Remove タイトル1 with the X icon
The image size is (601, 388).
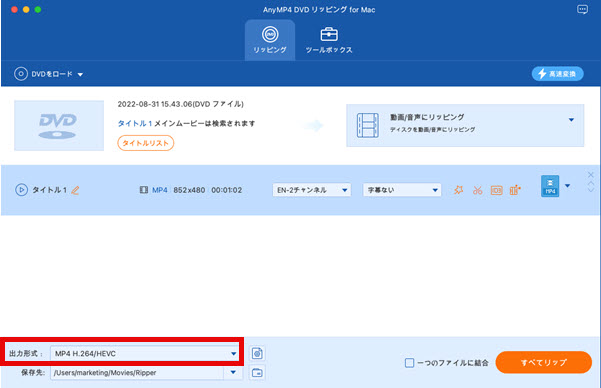point(591,175)
